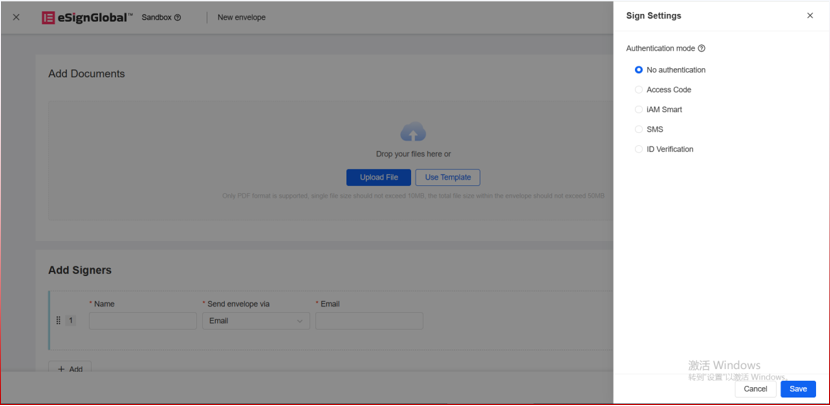Open the Send envelope via dropdown
The width and height of the screenshot is (830, 406).
coord(256,321)
